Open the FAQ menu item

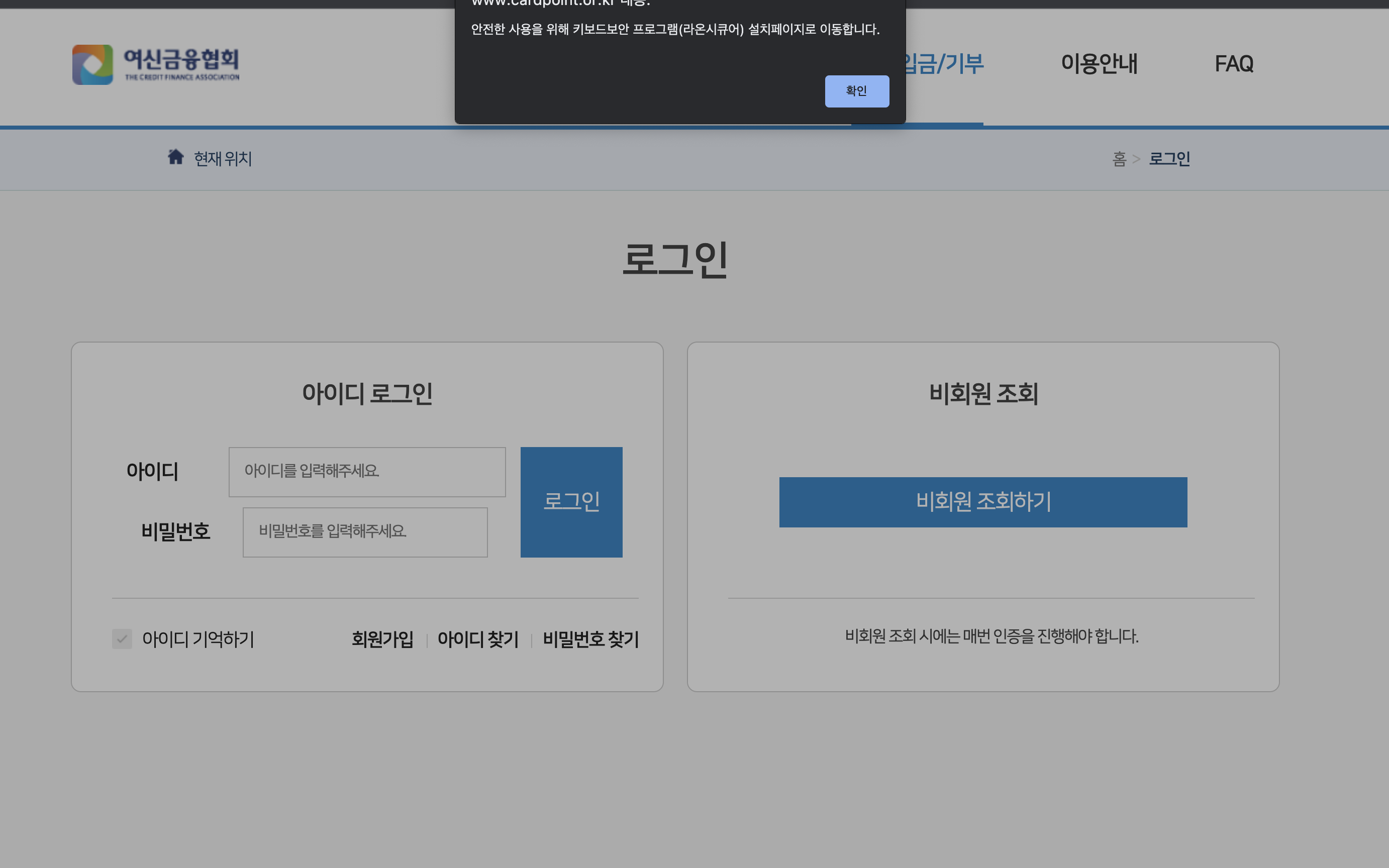tap(1233, 64)
